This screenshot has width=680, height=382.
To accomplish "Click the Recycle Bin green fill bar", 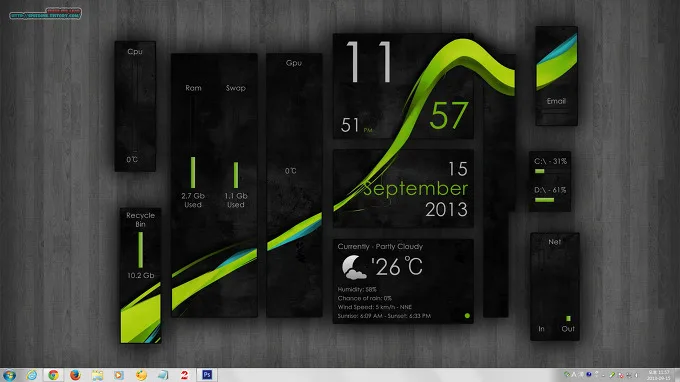I will click(141, 250).
